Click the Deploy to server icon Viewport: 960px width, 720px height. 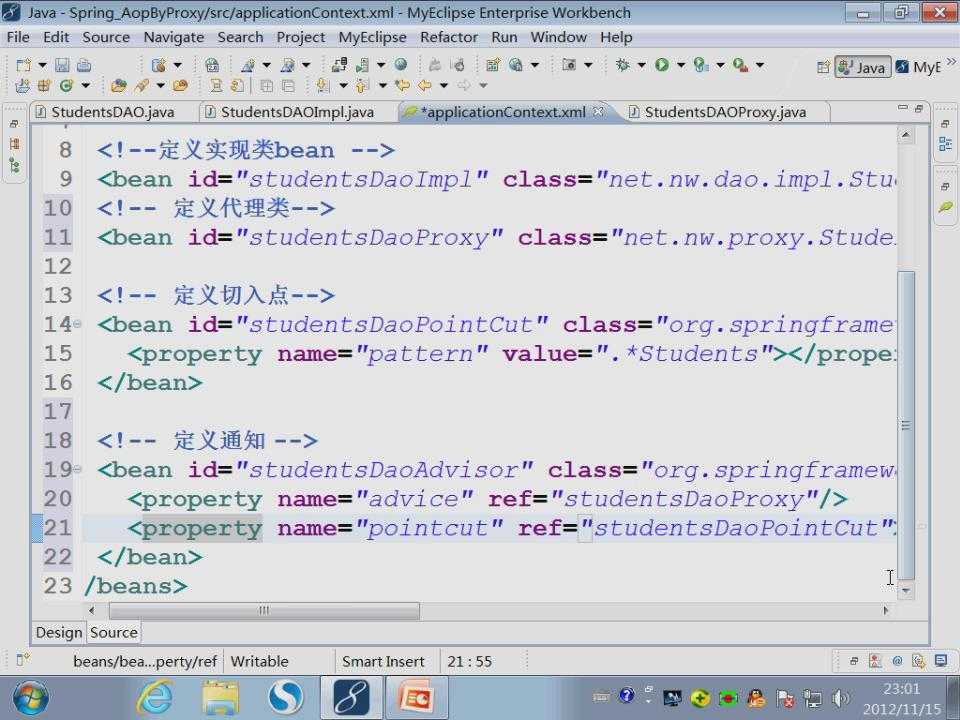pos(339,64)
